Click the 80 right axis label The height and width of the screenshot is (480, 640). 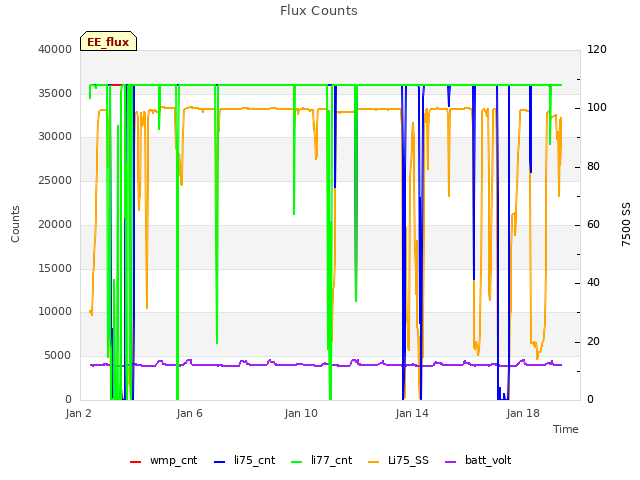(593, 167)
